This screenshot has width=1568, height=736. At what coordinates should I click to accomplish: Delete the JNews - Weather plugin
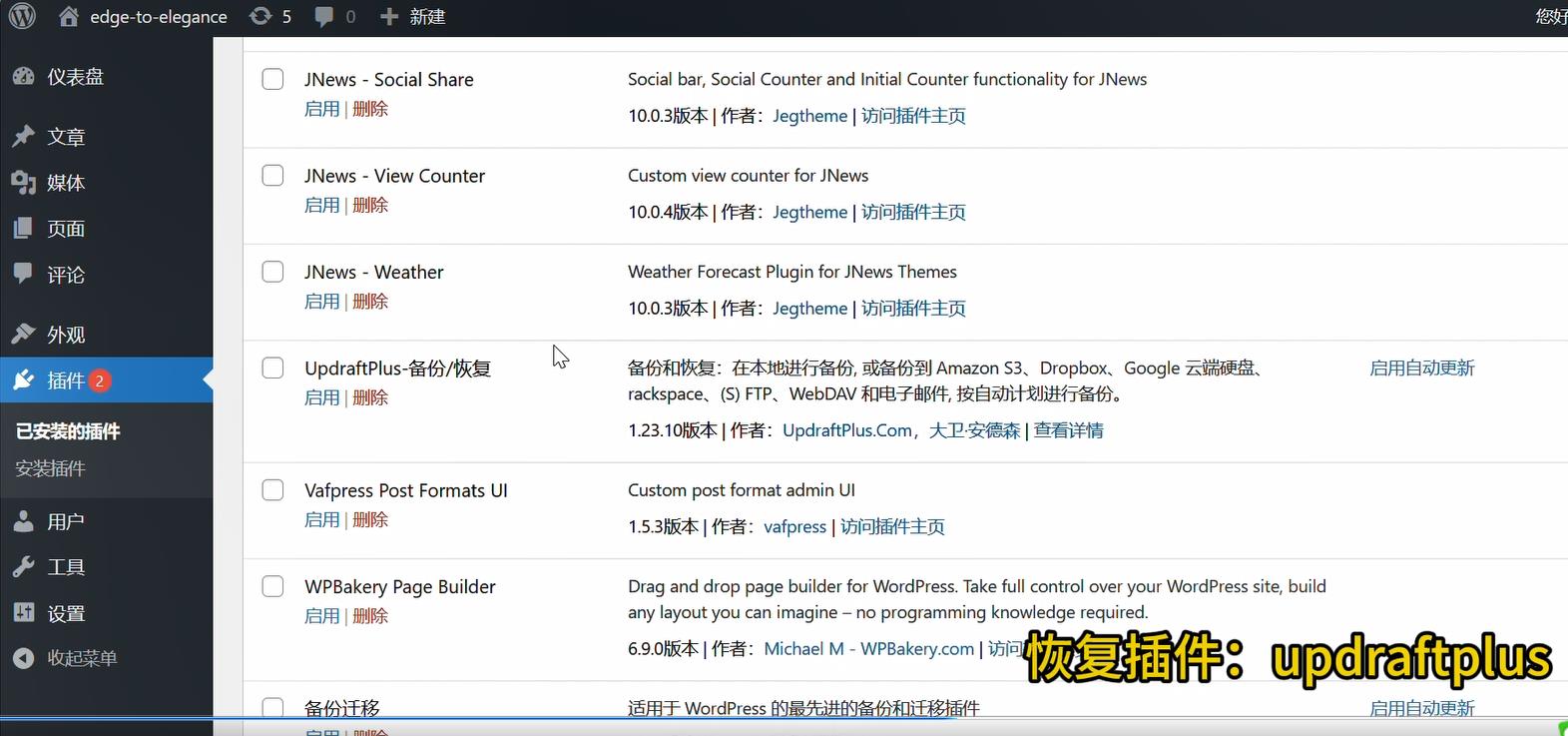(x=370, y=302)
